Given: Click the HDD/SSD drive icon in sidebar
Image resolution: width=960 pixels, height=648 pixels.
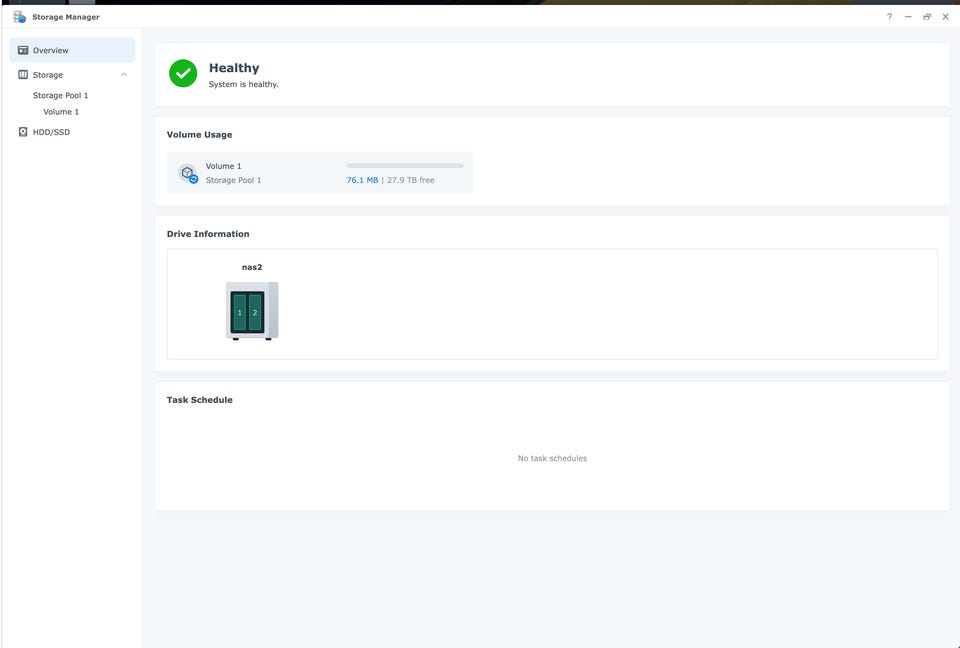Looking at the screenshot, I should (23, 132).
